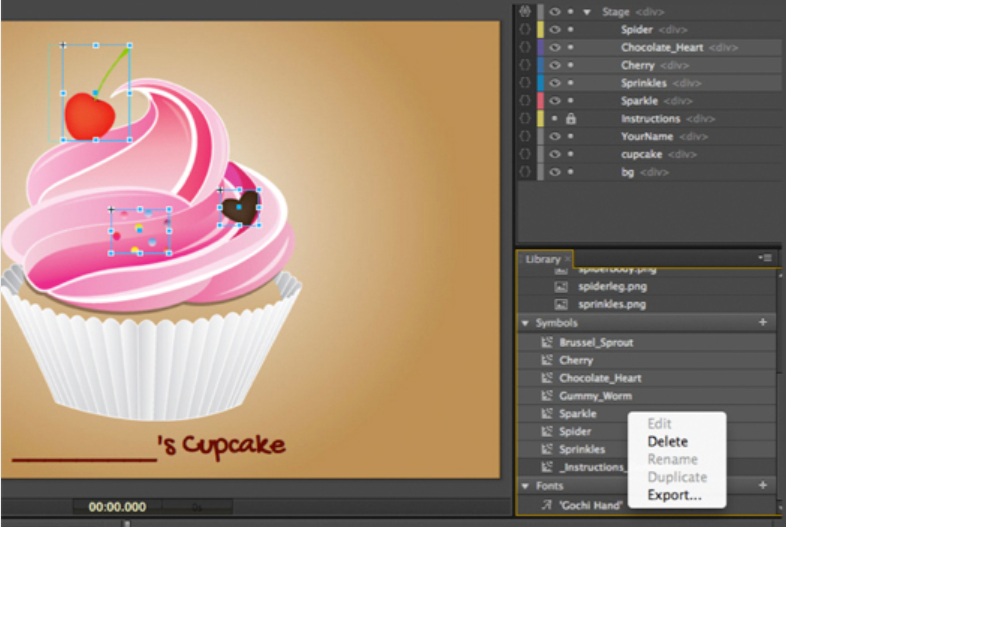Add a new font with plus icon

tap(763, 485)
